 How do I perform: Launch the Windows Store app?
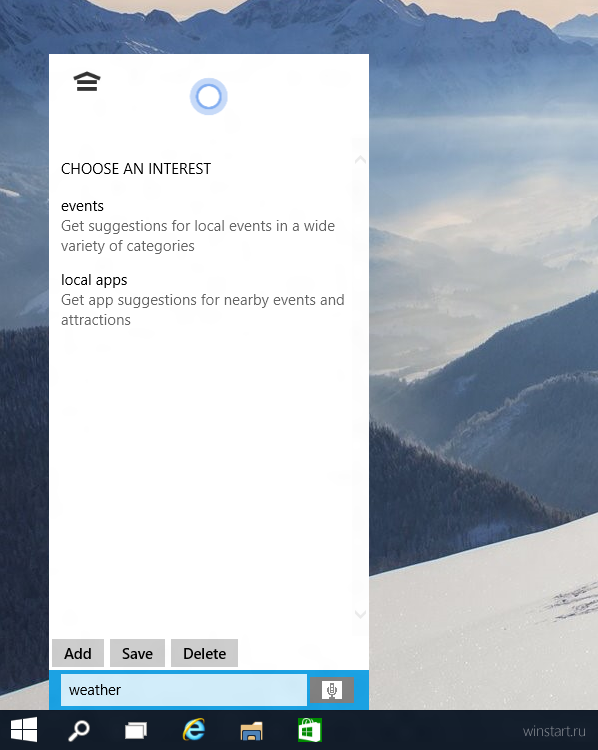[x=310, y=730]
